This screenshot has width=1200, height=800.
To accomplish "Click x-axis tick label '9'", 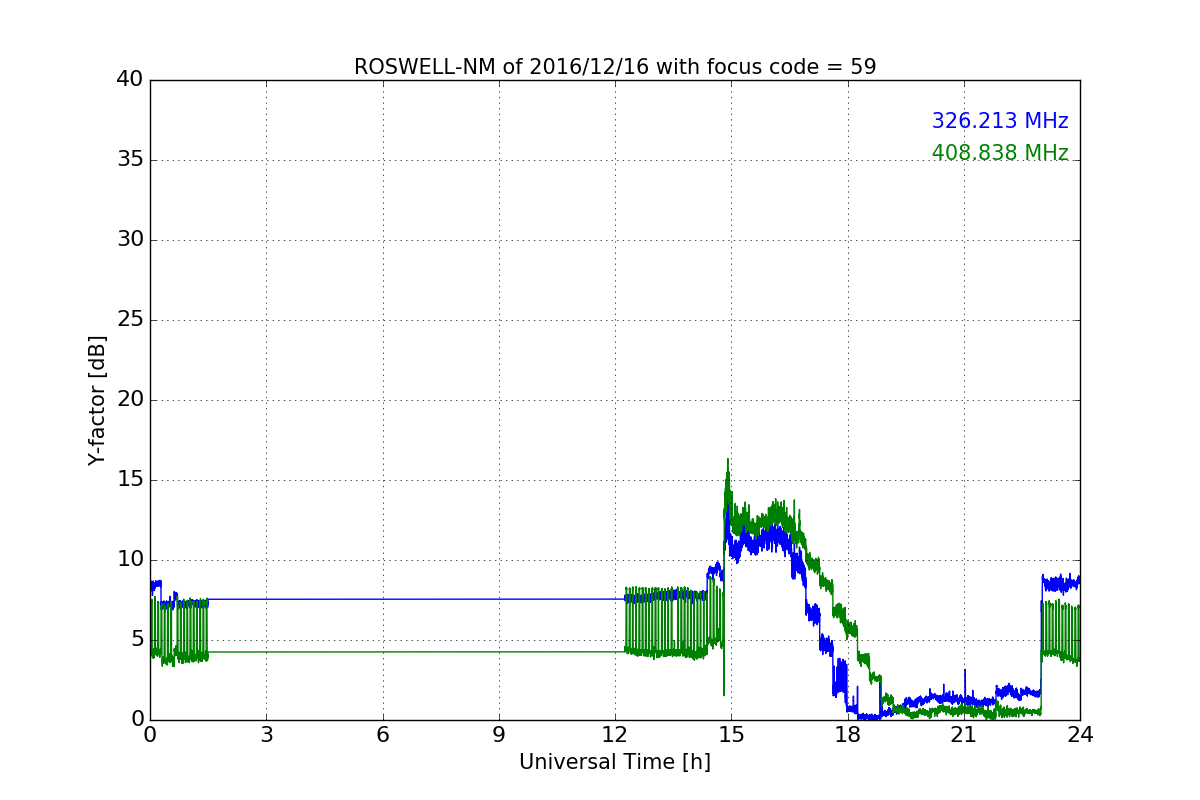I will tap(499, 735).
